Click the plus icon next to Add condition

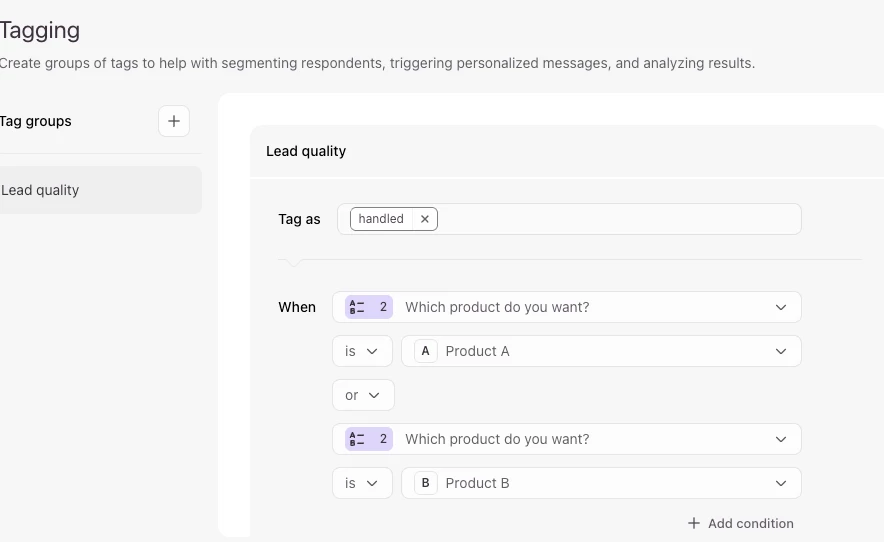click(x=694, y=523)
